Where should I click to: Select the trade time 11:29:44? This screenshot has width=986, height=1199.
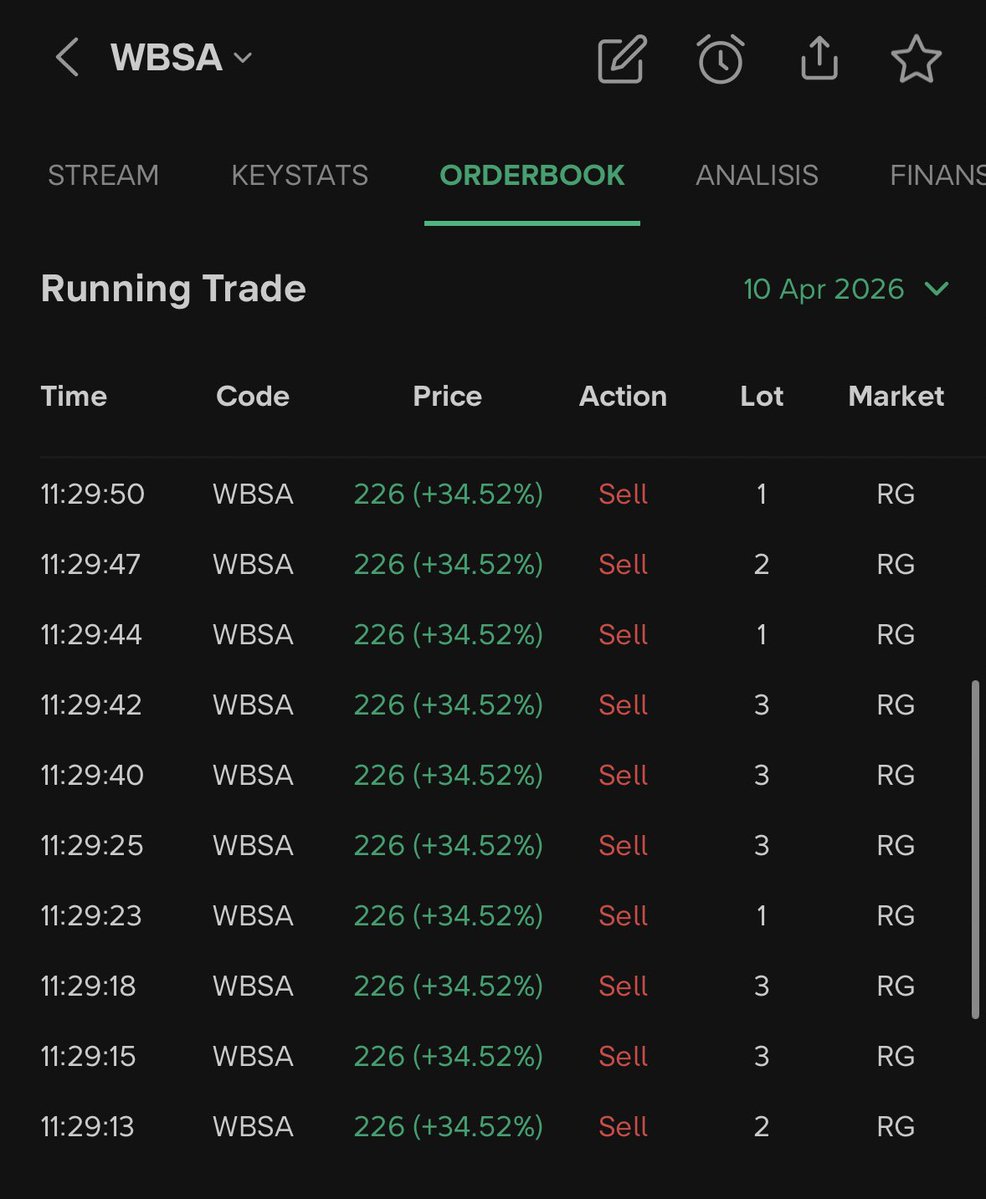click(x=91, y=635)
